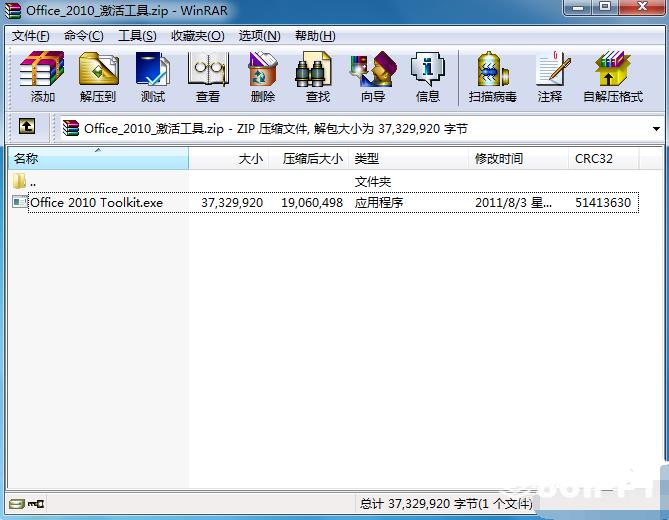The image size is (669, 520).
Task: Open the 选项(N) options menu
Action: [259, 35]
